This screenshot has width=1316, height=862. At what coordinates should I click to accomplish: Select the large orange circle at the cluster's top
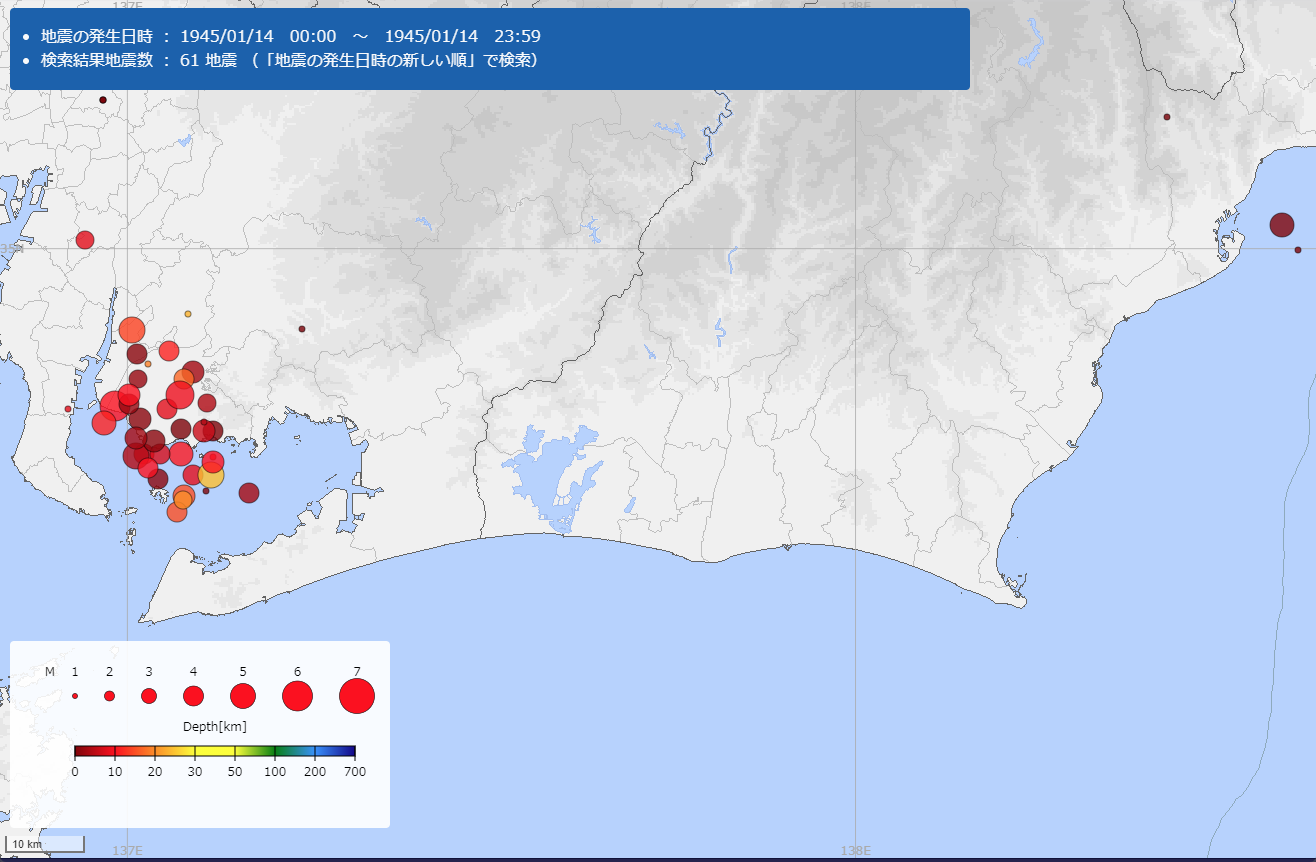pyautogui.click(x=132, y=329)
